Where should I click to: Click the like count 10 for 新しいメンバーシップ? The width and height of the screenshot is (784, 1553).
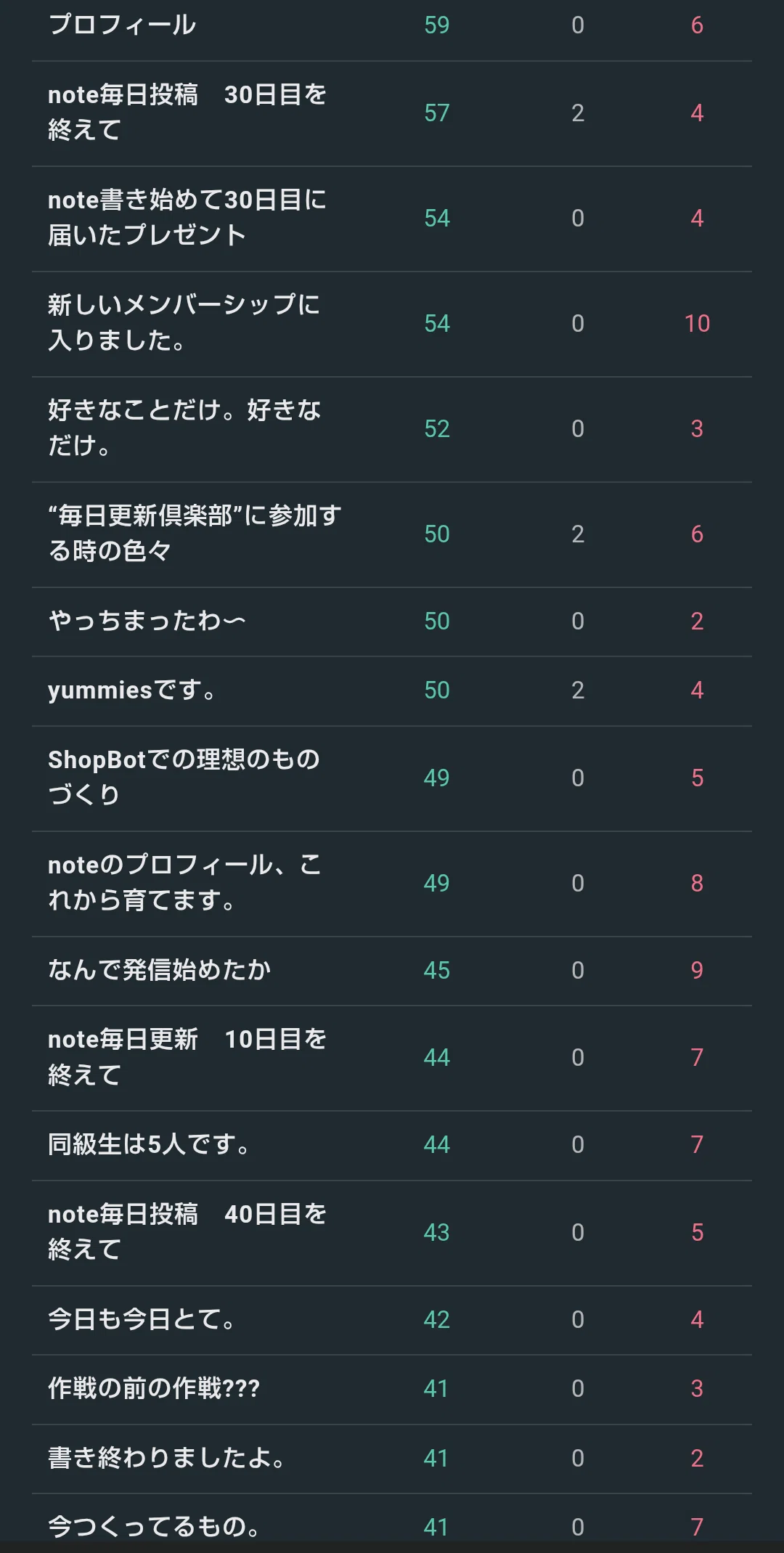tap(697, 324)
